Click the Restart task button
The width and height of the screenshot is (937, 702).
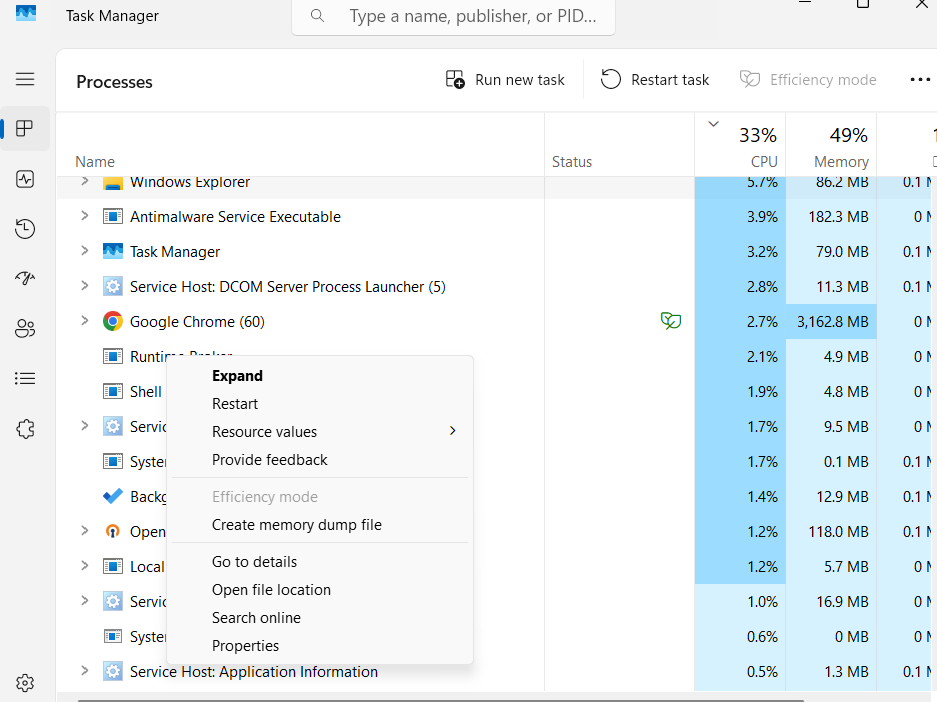point(655,80)
